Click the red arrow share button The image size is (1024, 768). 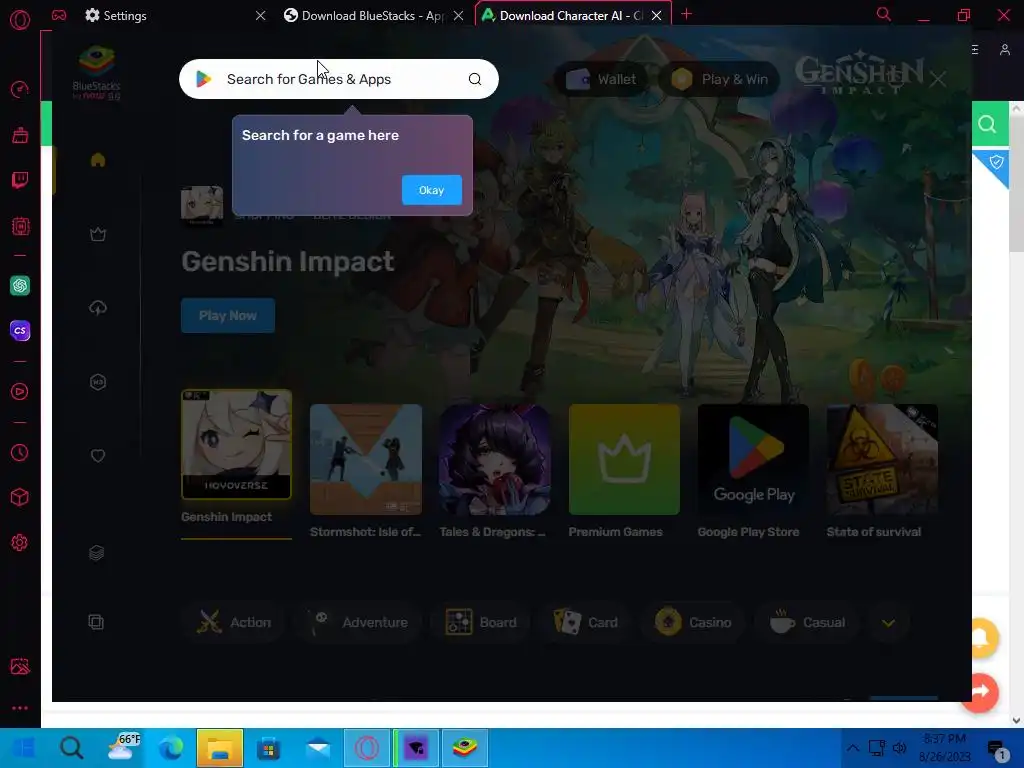pyautogui.click(x=982, y=692)
